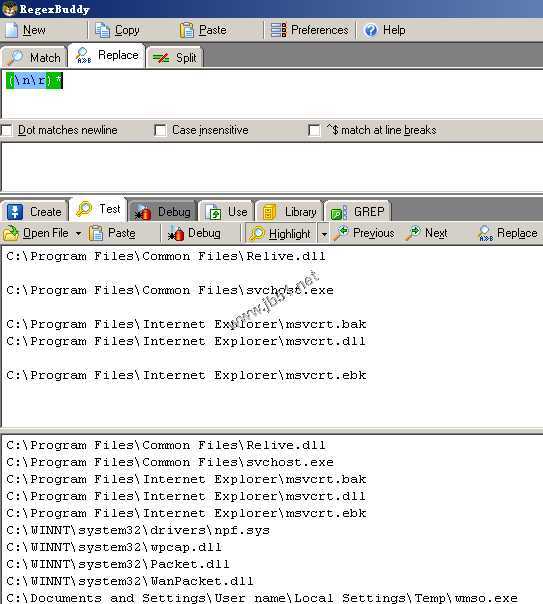Click result line ending npf.sys
The image size is (543, 604).
pos(138,530)
